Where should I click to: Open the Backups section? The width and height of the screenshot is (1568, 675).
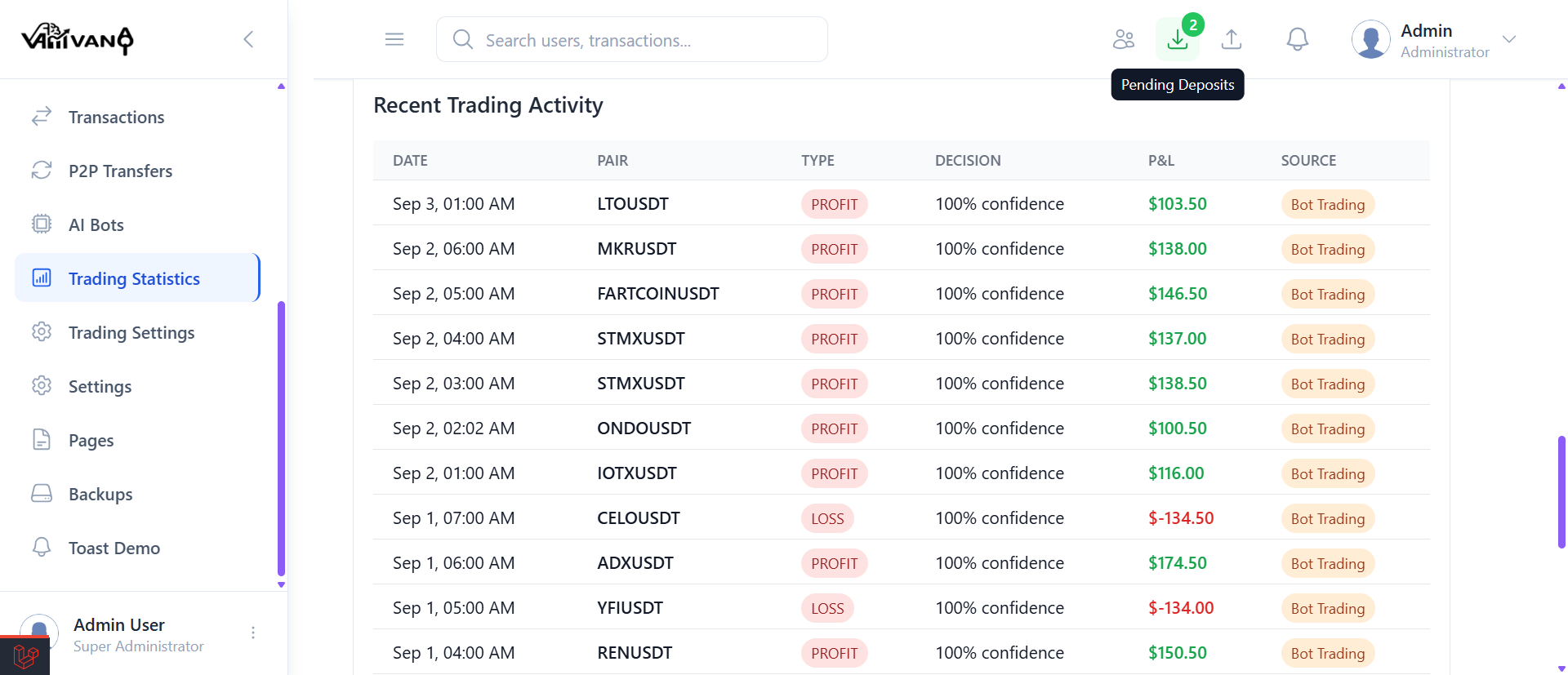tap(100, 495)
